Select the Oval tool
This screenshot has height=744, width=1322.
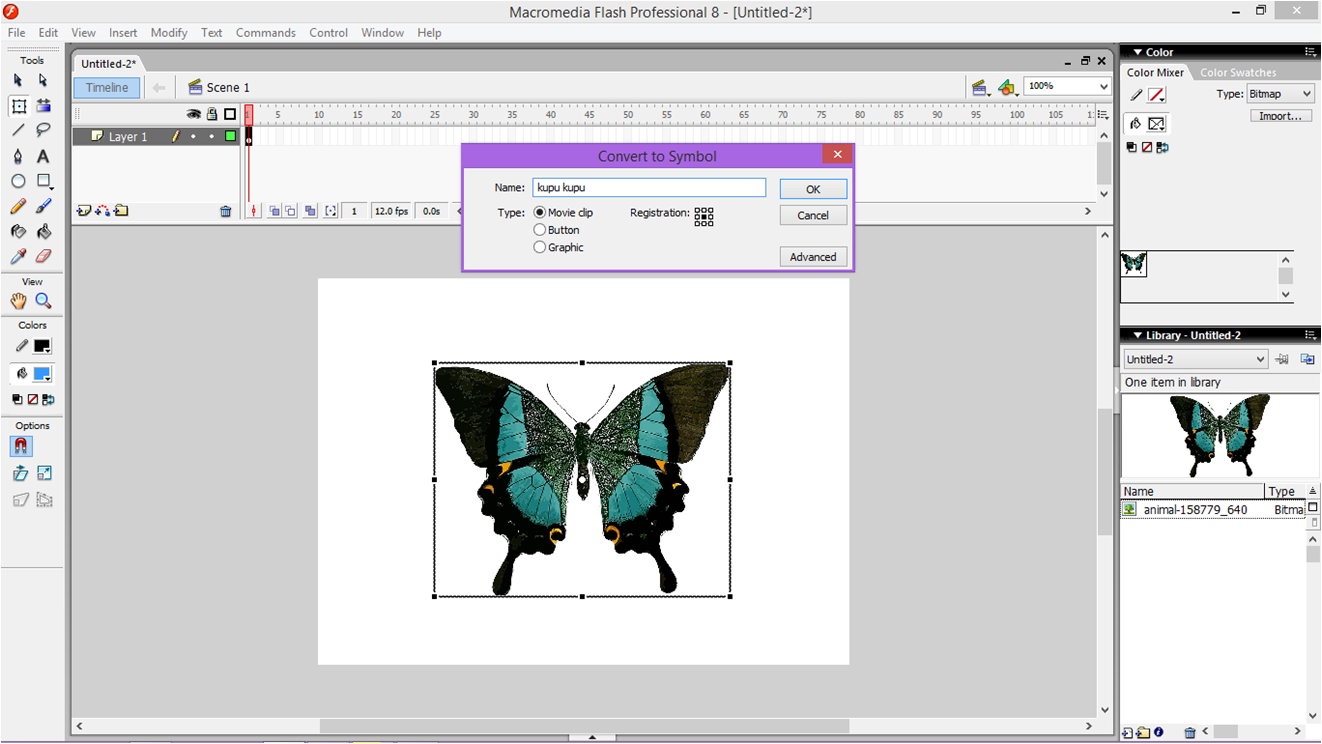point(18,181)
